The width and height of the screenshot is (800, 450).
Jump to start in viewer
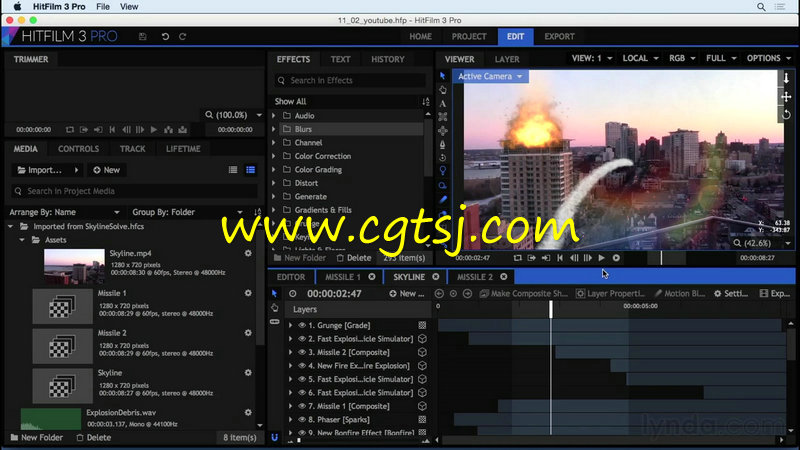click(560, 258)
